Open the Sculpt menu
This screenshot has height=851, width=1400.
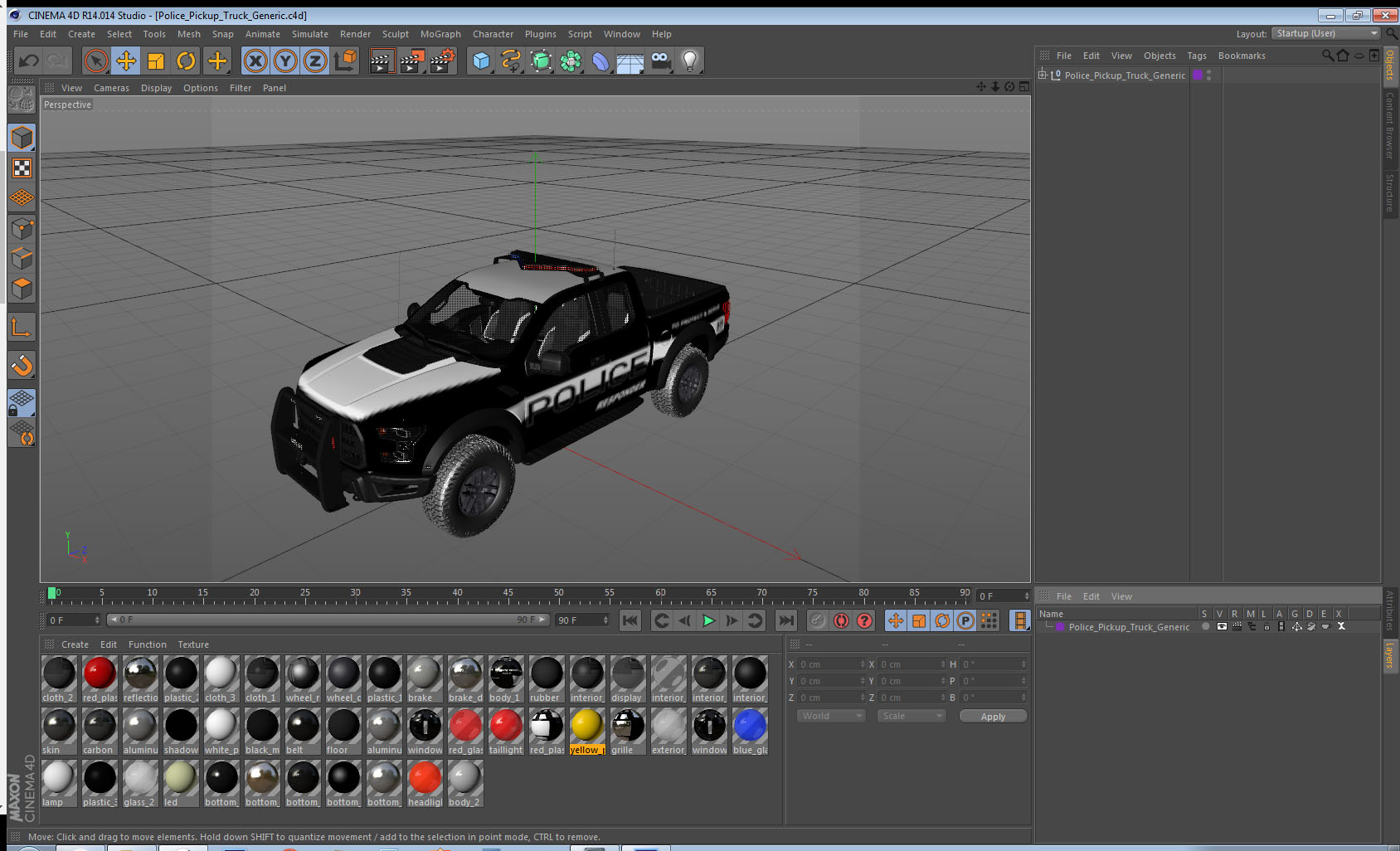pos(395,34)
